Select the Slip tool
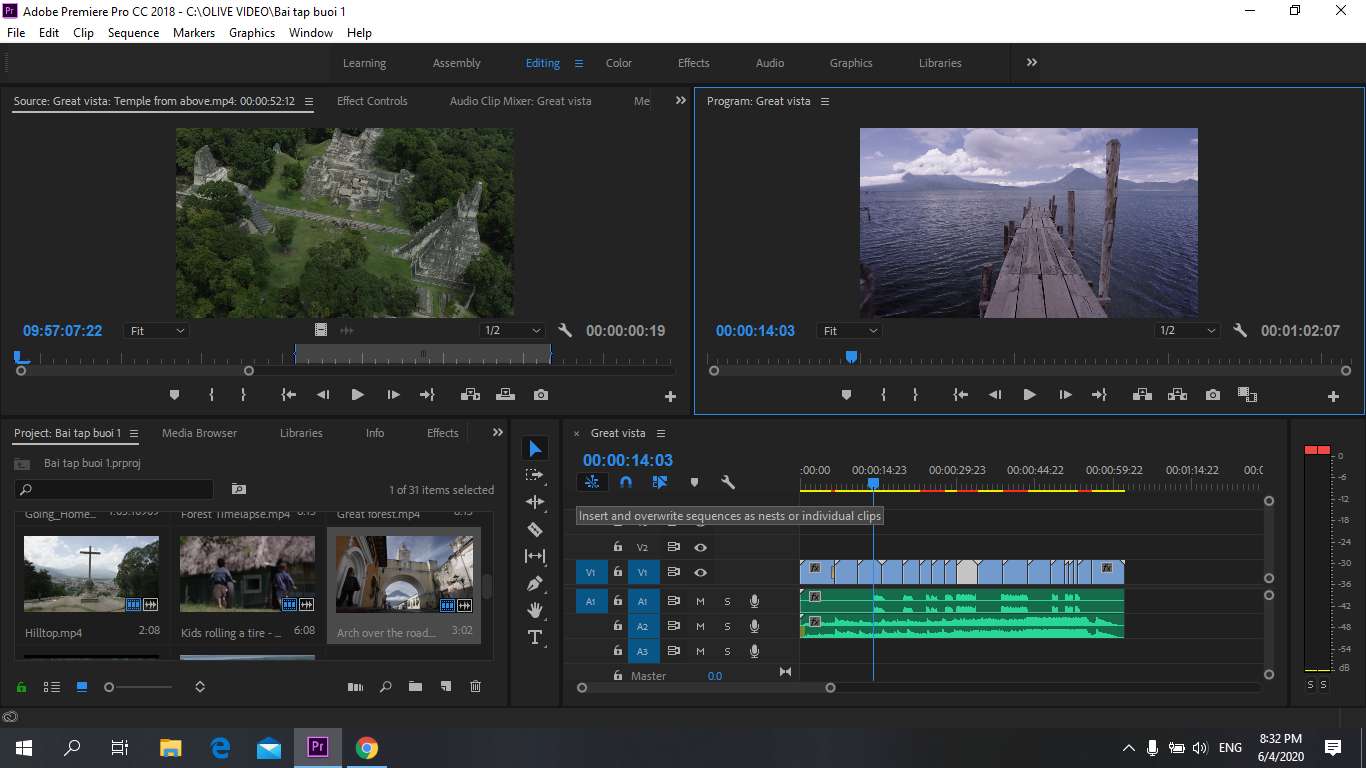 click(535, 556)
